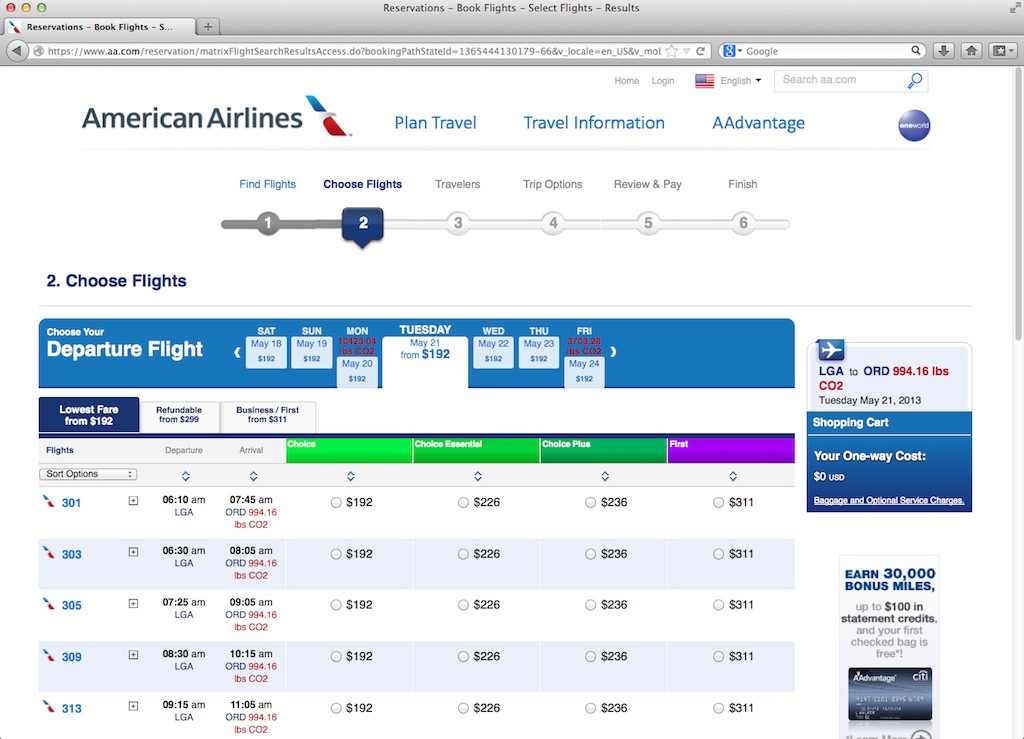Click the browser home icon
The width and height of the screenshot is (1024, 739).
coord(972,51)
